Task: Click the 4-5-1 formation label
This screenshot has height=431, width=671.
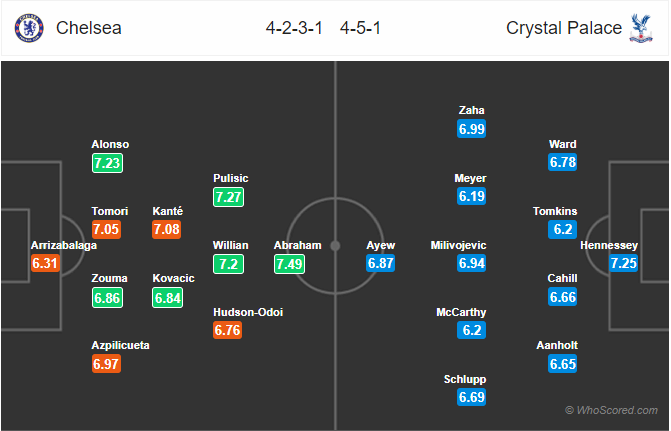Action: click(360, 28)
